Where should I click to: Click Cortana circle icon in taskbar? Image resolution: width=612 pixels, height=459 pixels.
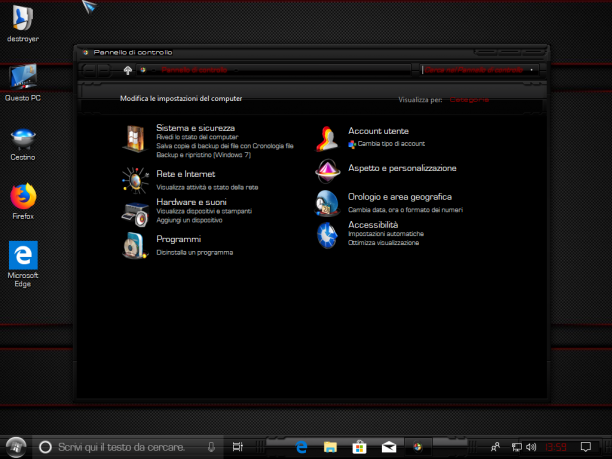[45, 447]
